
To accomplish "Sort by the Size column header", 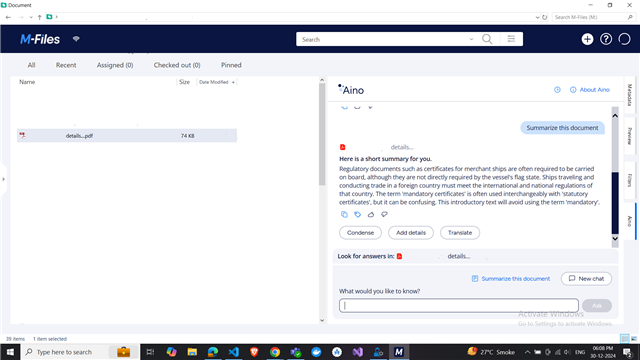I will click(x=184, y=82).
